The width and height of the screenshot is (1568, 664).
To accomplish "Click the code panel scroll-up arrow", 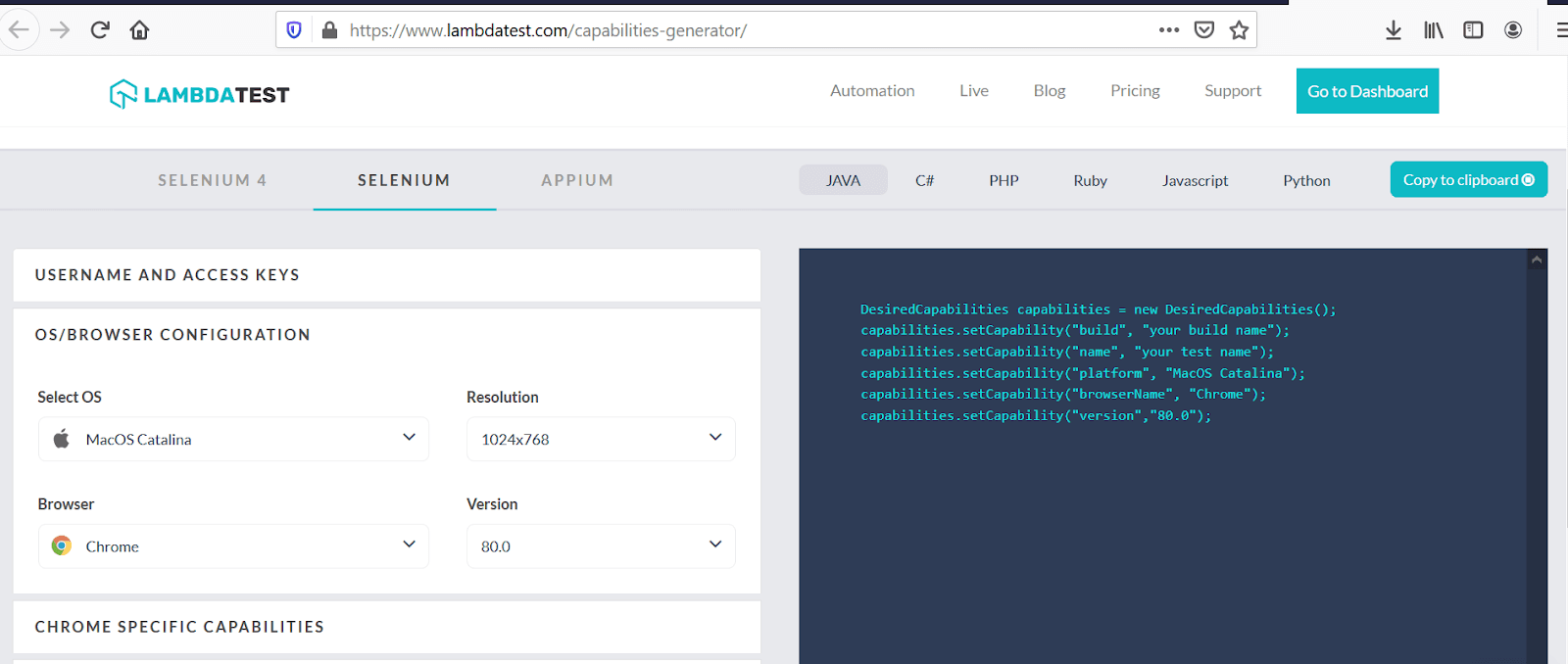I will click(x=1537, y=260).
